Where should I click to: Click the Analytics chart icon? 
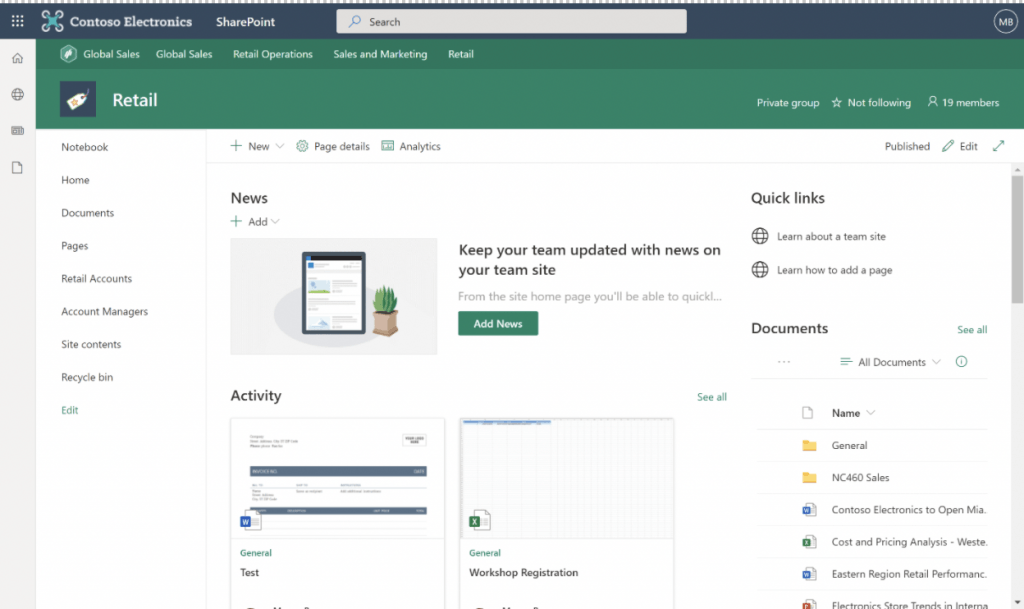coord(387,146)
